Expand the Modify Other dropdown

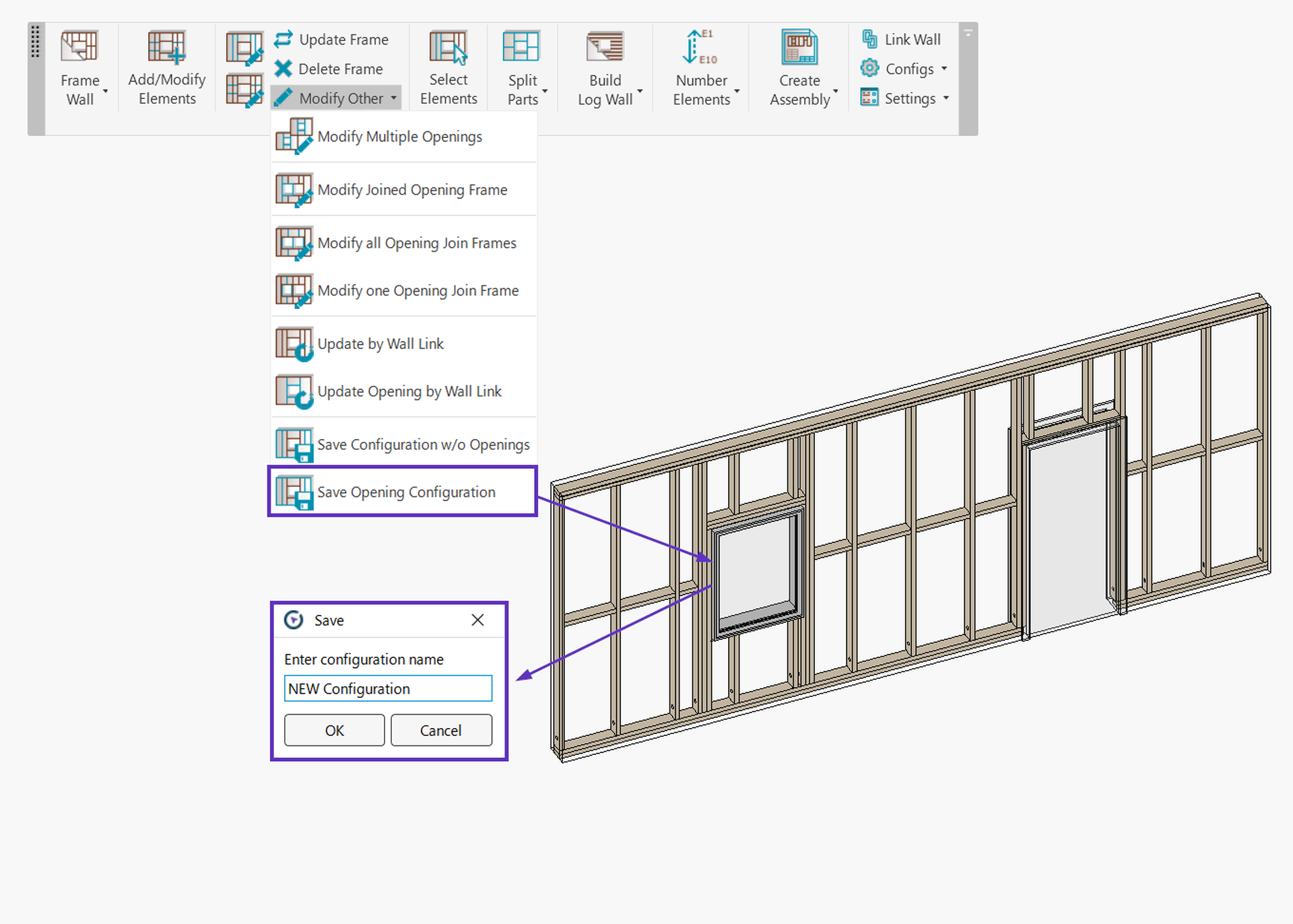pos(335,97)
